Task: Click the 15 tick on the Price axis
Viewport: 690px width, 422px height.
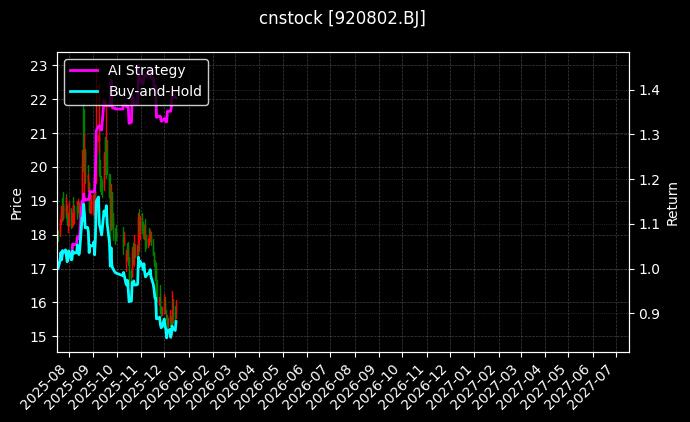Action: pyautogui.click(x=39, y=337)
